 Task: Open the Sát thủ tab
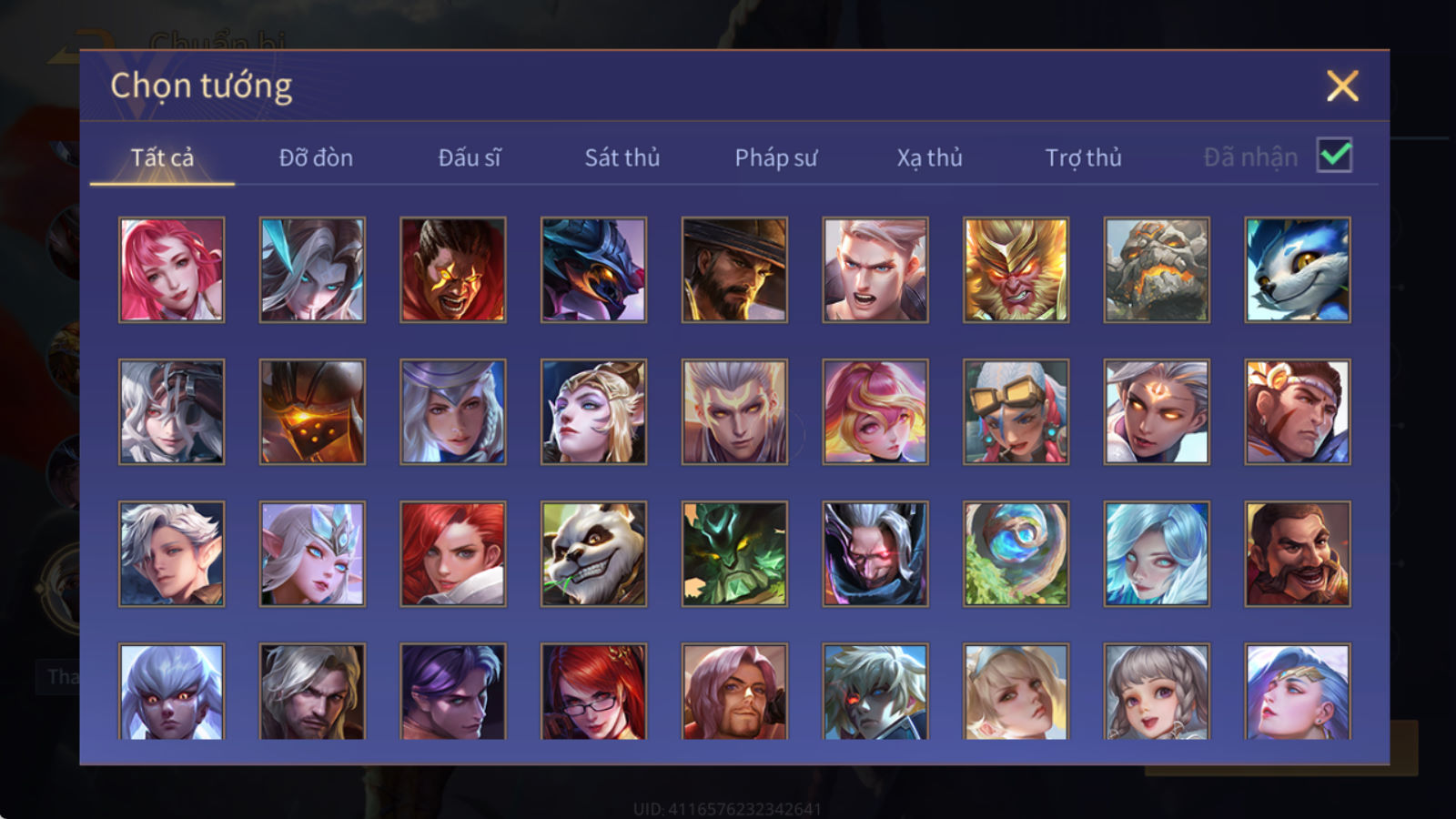click(622, 157)
